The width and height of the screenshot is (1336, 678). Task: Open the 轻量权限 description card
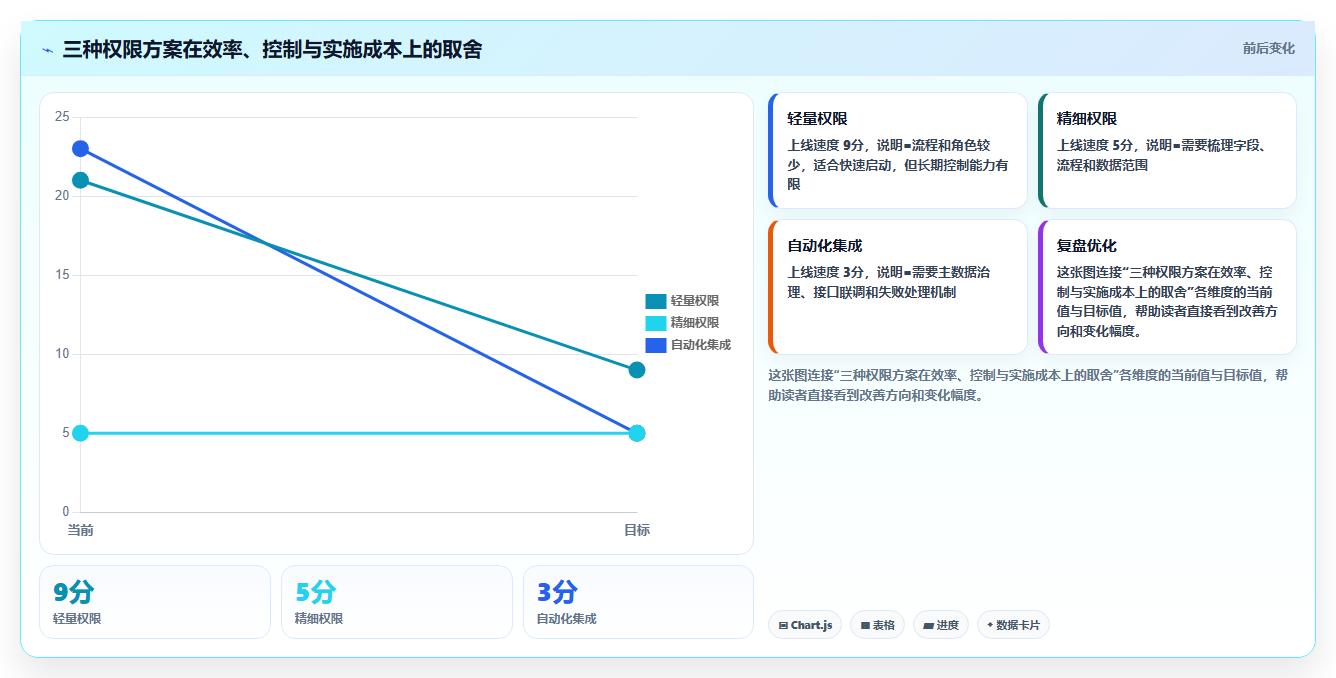[898, 150]
